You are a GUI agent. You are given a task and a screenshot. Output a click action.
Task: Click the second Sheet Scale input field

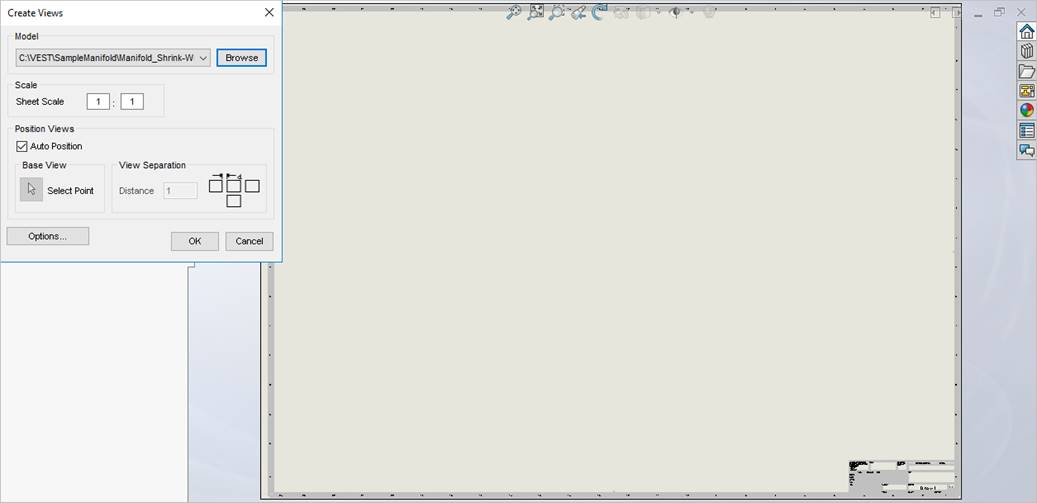coord(132,101)
